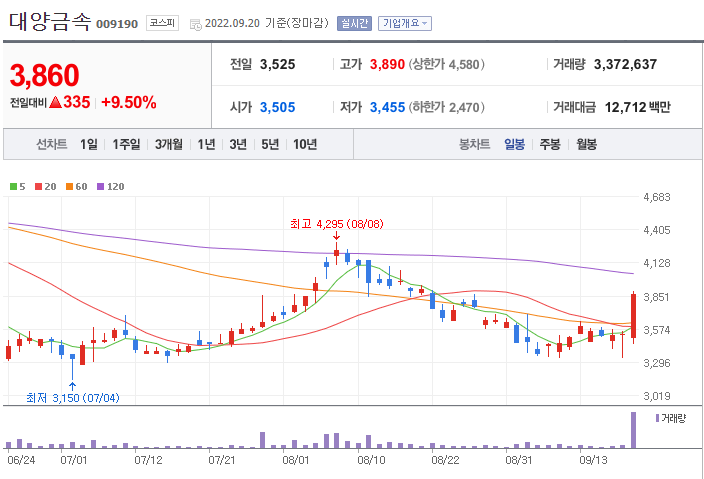Click the stock code 009190
This screenshot has height=479, width=704.
point(117,24)
